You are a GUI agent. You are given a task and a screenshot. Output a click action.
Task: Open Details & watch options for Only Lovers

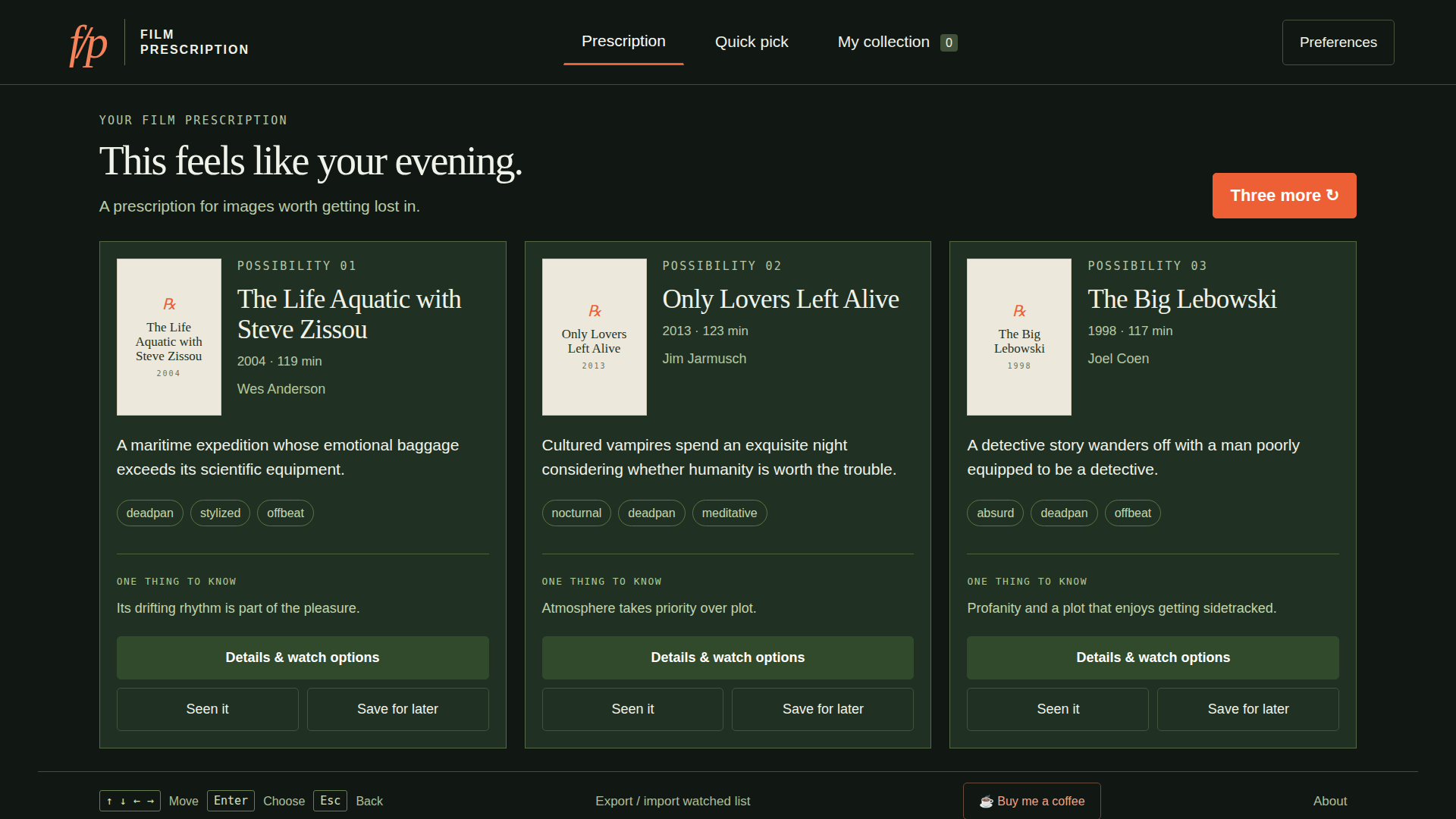(728, 657)
